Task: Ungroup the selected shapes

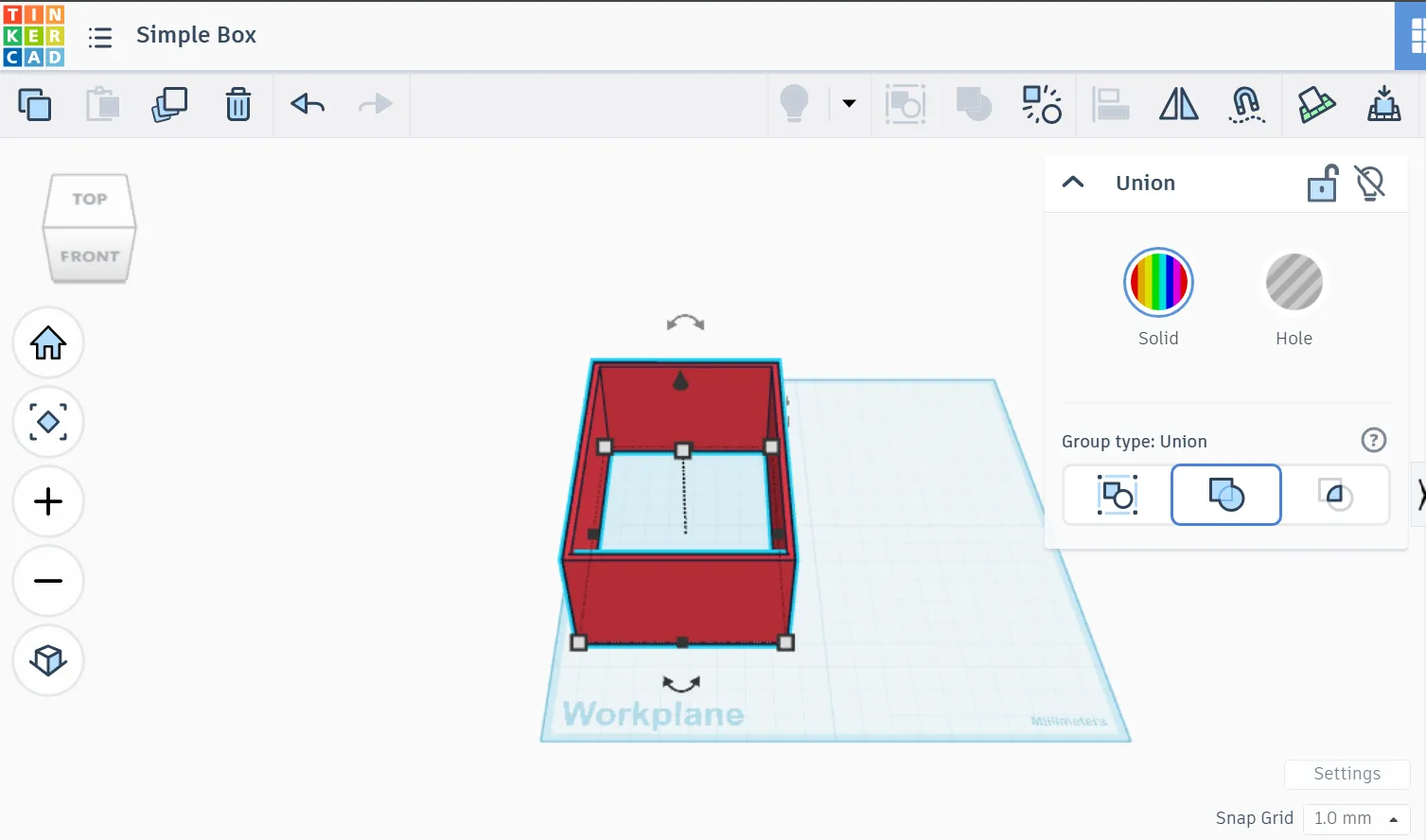Action: pos(1042,104)
